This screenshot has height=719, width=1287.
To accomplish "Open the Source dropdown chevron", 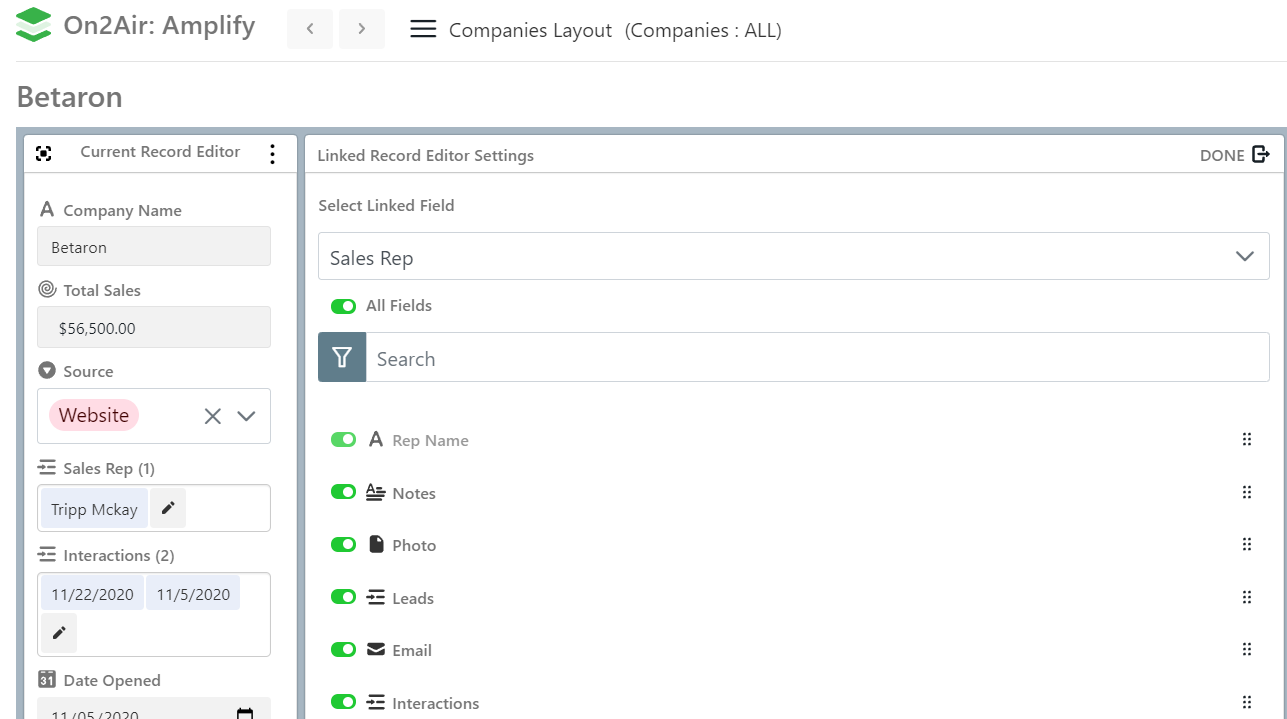I will [x=247, y=416].
